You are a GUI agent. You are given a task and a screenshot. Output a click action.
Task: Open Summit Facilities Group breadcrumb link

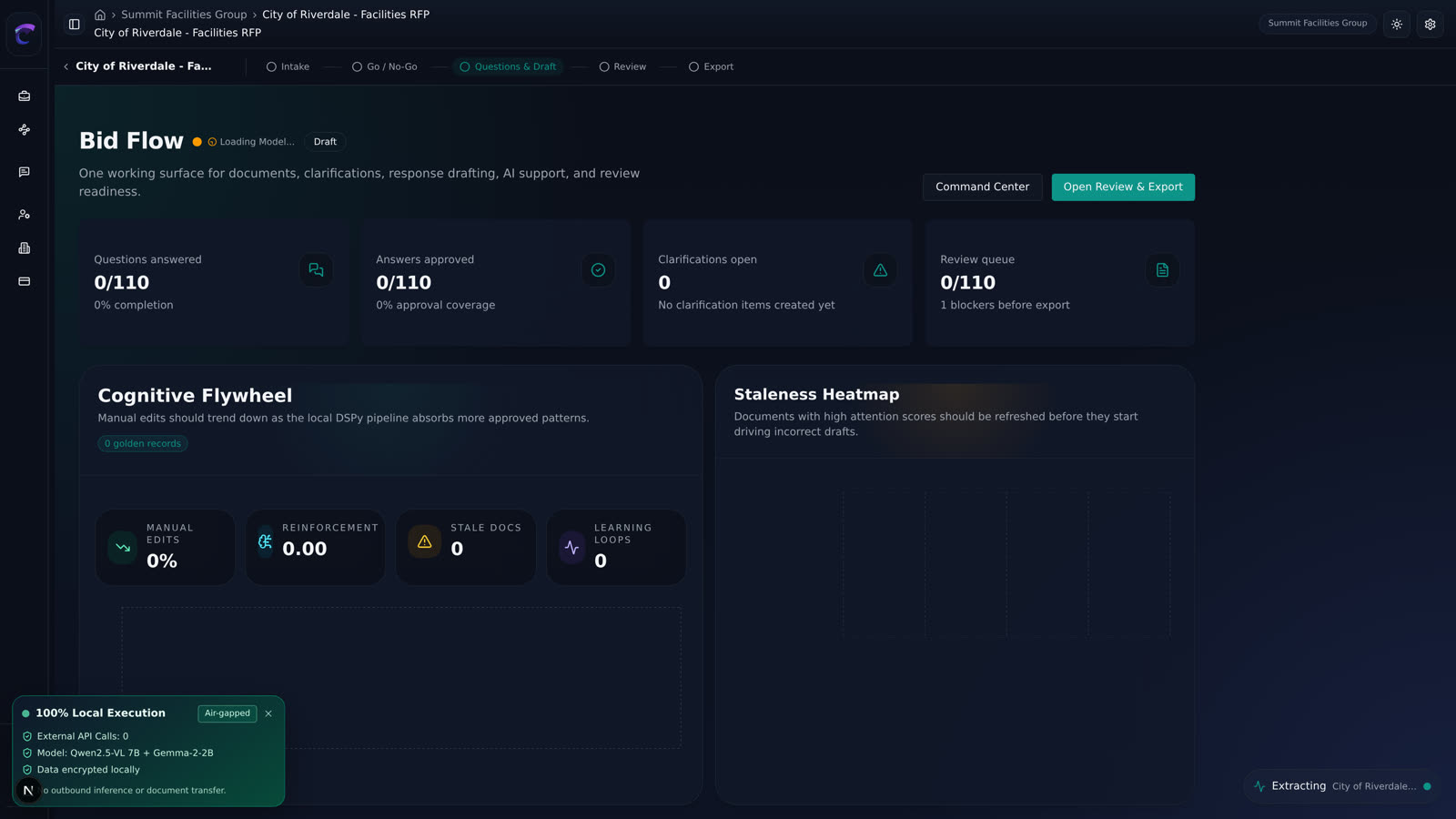click(x=184, y=15)
